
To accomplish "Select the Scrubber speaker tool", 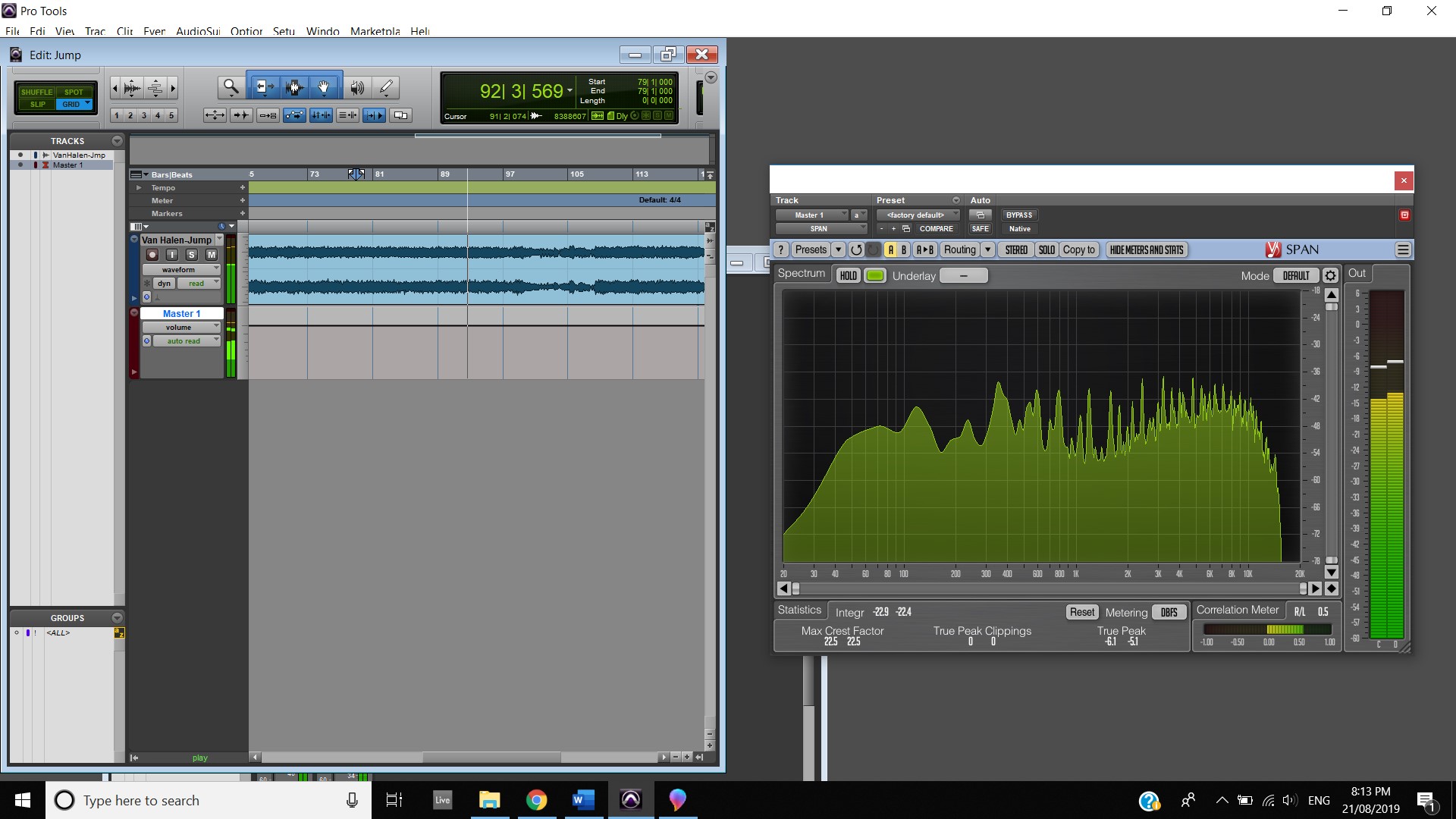I will (356, 88).
